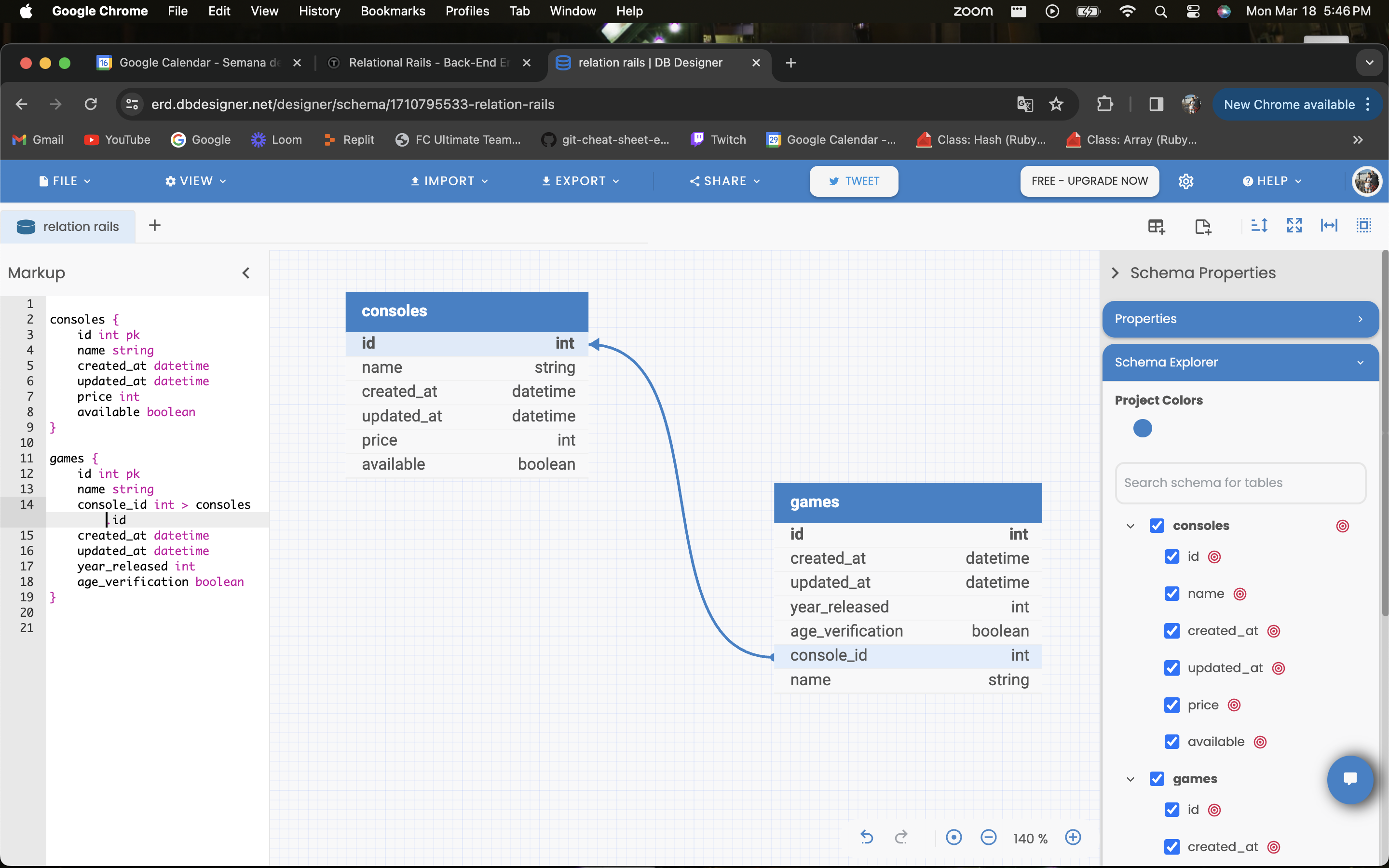
Task: Open the settings gear in blue toolbar
Action: (1186, 181)
